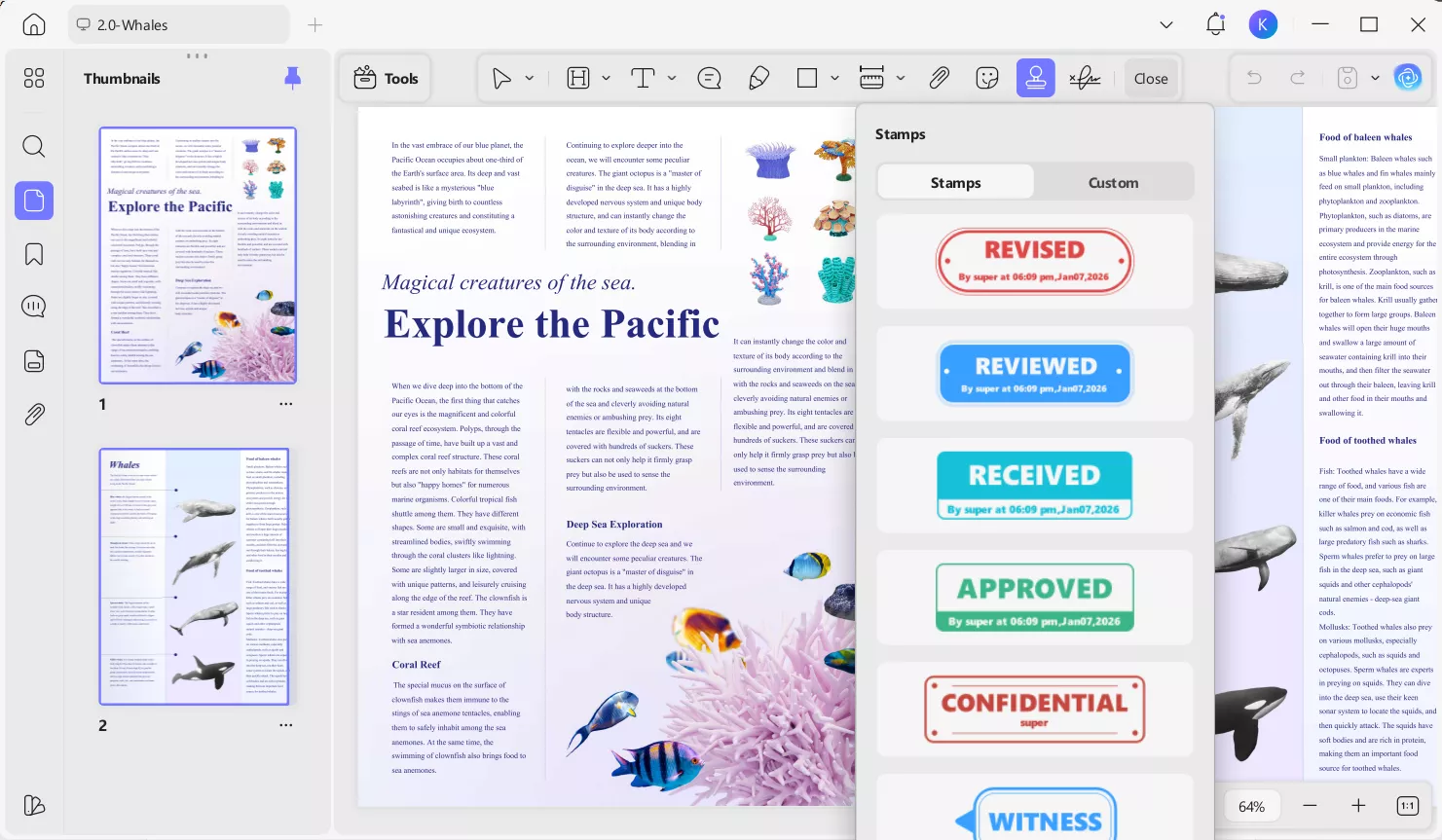Screen dimensions: 1442x840
Task: Choose the RECEIVED stamp
Action: point(1034,486)
